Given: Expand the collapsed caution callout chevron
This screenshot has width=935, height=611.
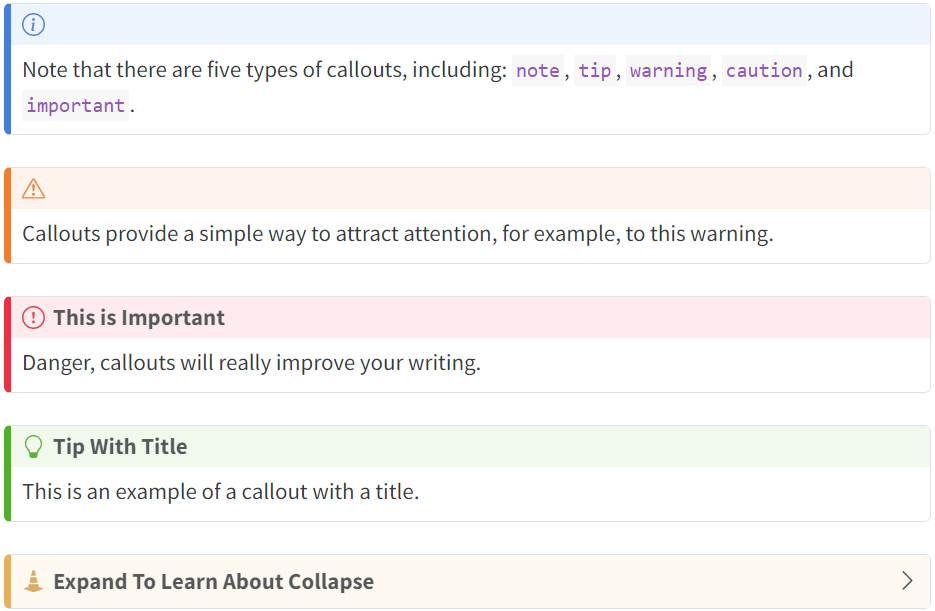Looking at the screenshot, I should 907,581.
